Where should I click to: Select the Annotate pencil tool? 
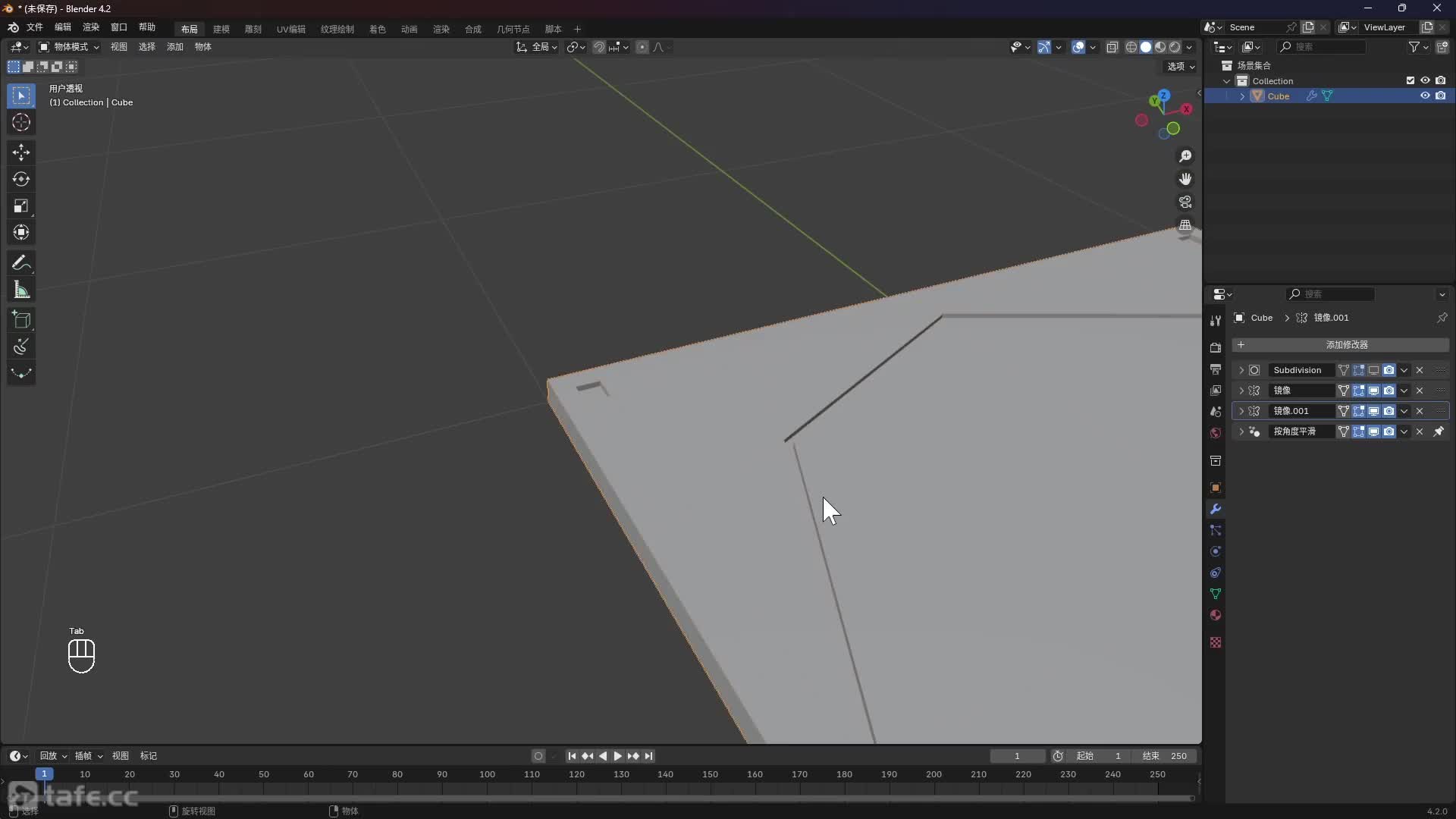[x=21, y=263]
